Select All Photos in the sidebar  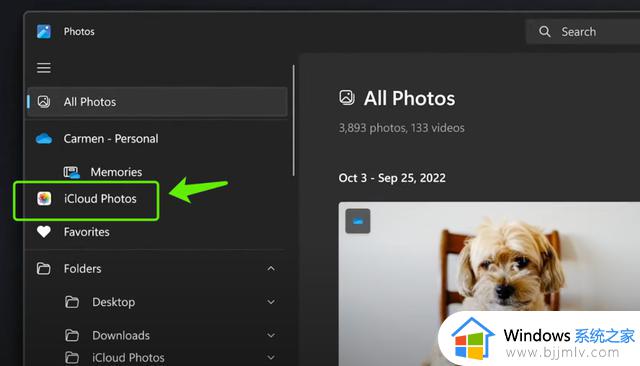pos(158,102)
